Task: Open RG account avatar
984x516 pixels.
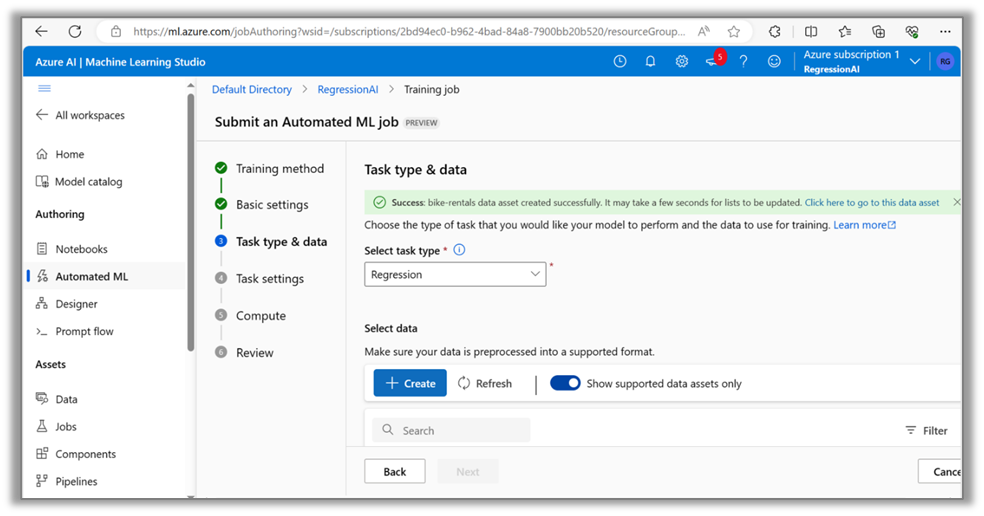Action: [944, 62]
